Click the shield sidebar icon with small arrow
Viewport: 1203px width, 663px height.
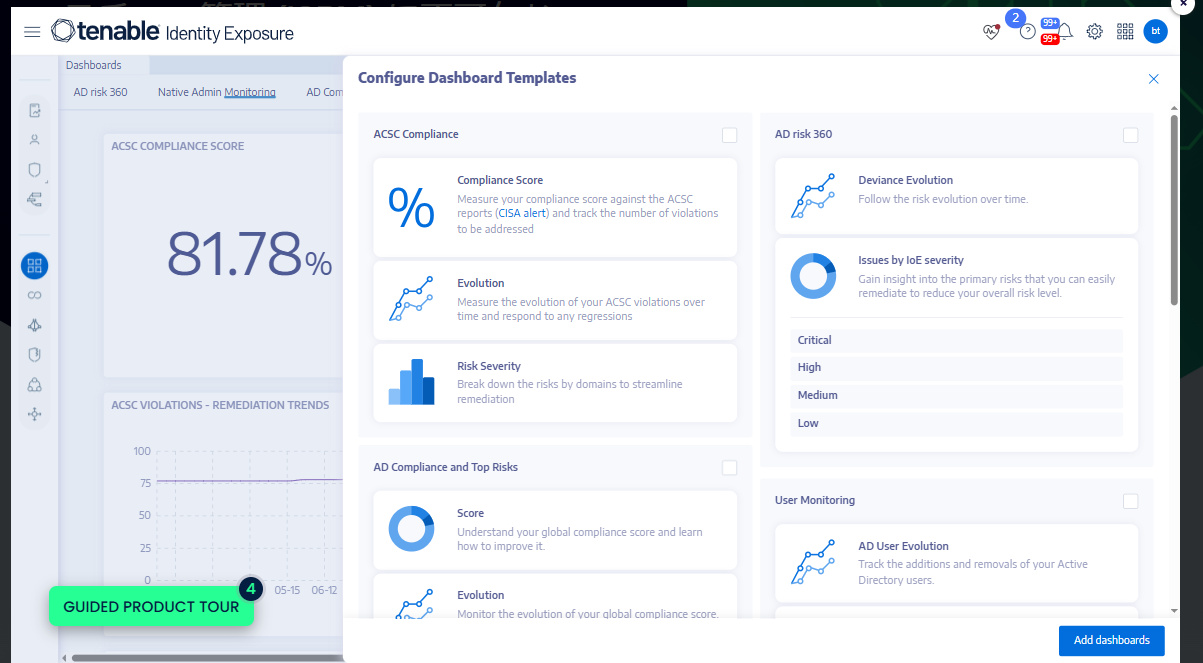pyautogui.click(x=35, y=170)
